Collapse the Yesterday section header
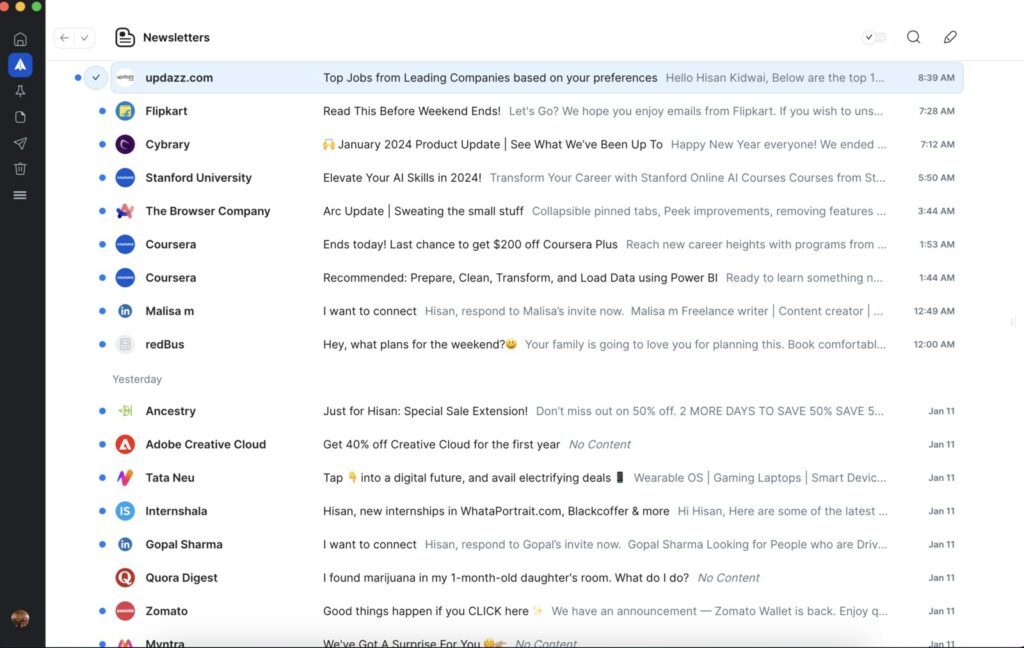Screen dimensions: 1024x648 [x=136, y=379]
